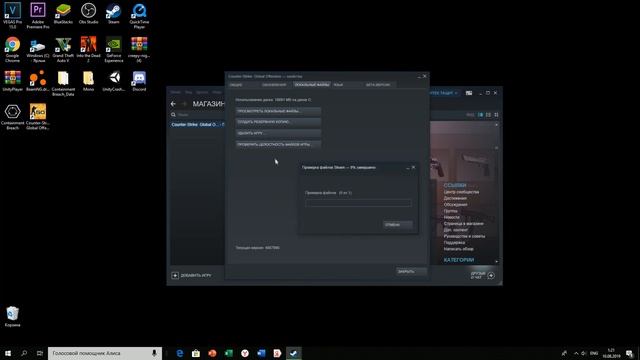Image resolution: width=640 pixels, height=360 pixels.
Task: Click the Алиса microphone icon
Action: click(x=154, y=353)
